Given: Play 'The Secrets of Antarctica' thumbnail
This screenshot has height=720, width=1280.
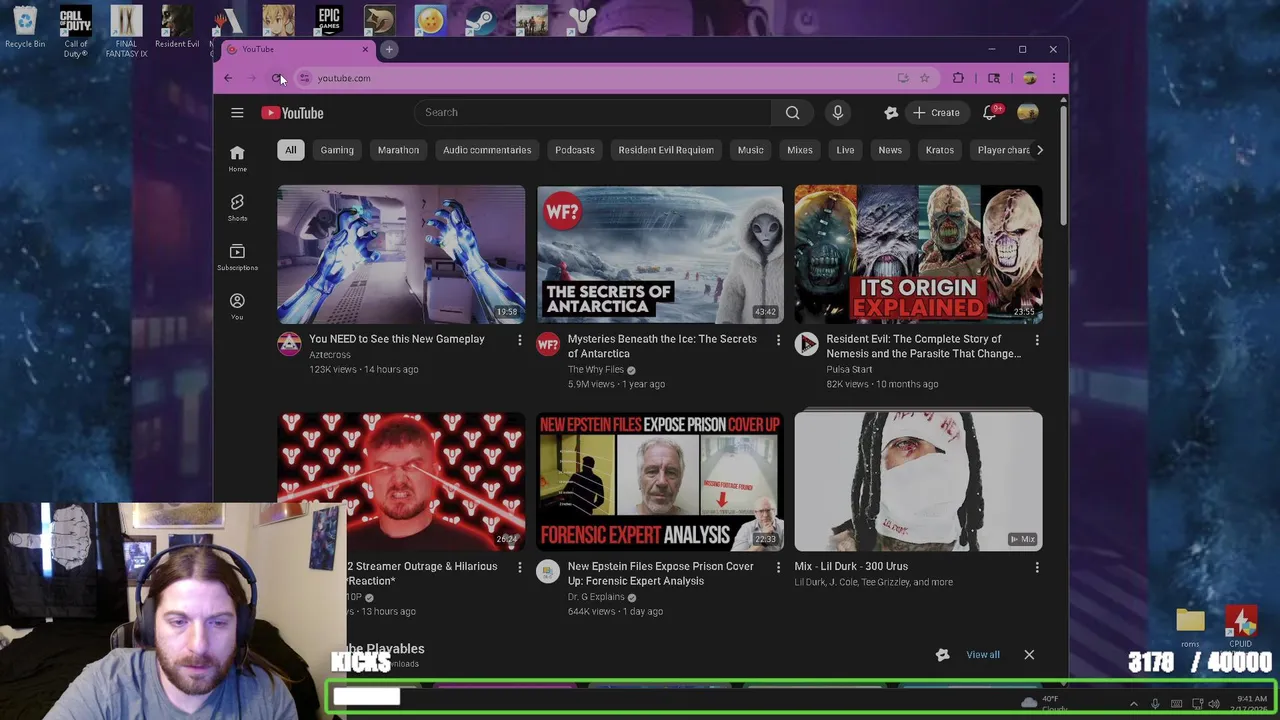Looking at the screenshot, I should click(x=660, y=254).
